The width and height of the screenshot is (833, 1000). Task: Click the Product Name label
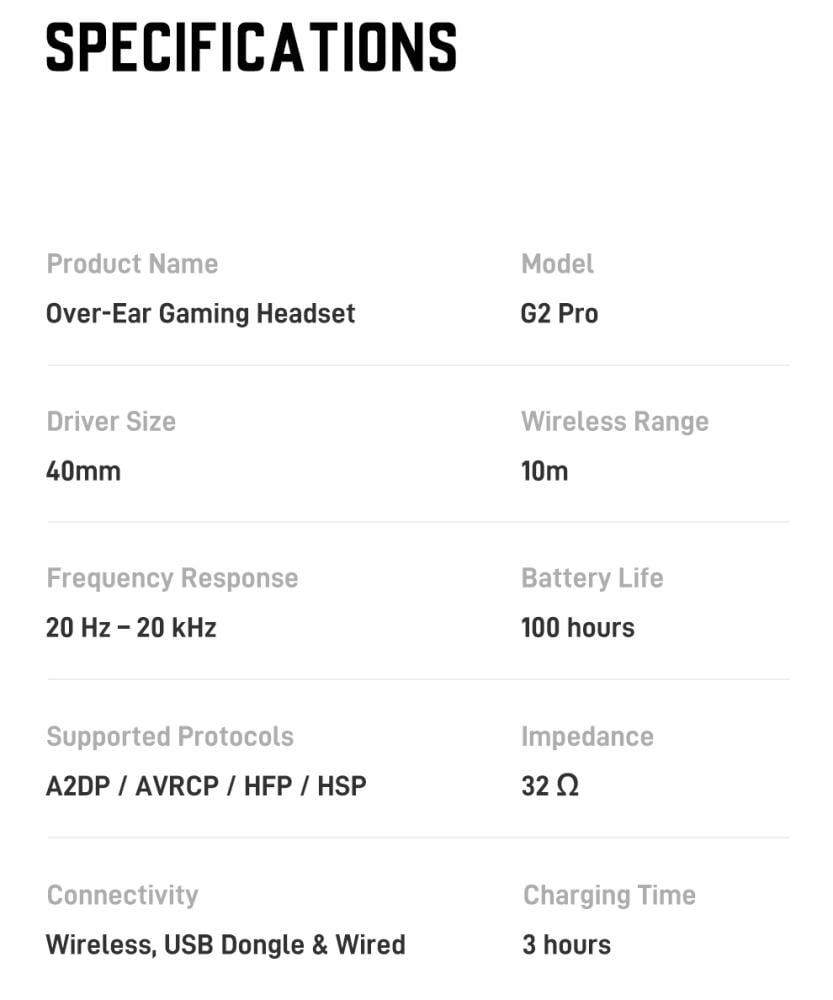click(x=132, y=264)
